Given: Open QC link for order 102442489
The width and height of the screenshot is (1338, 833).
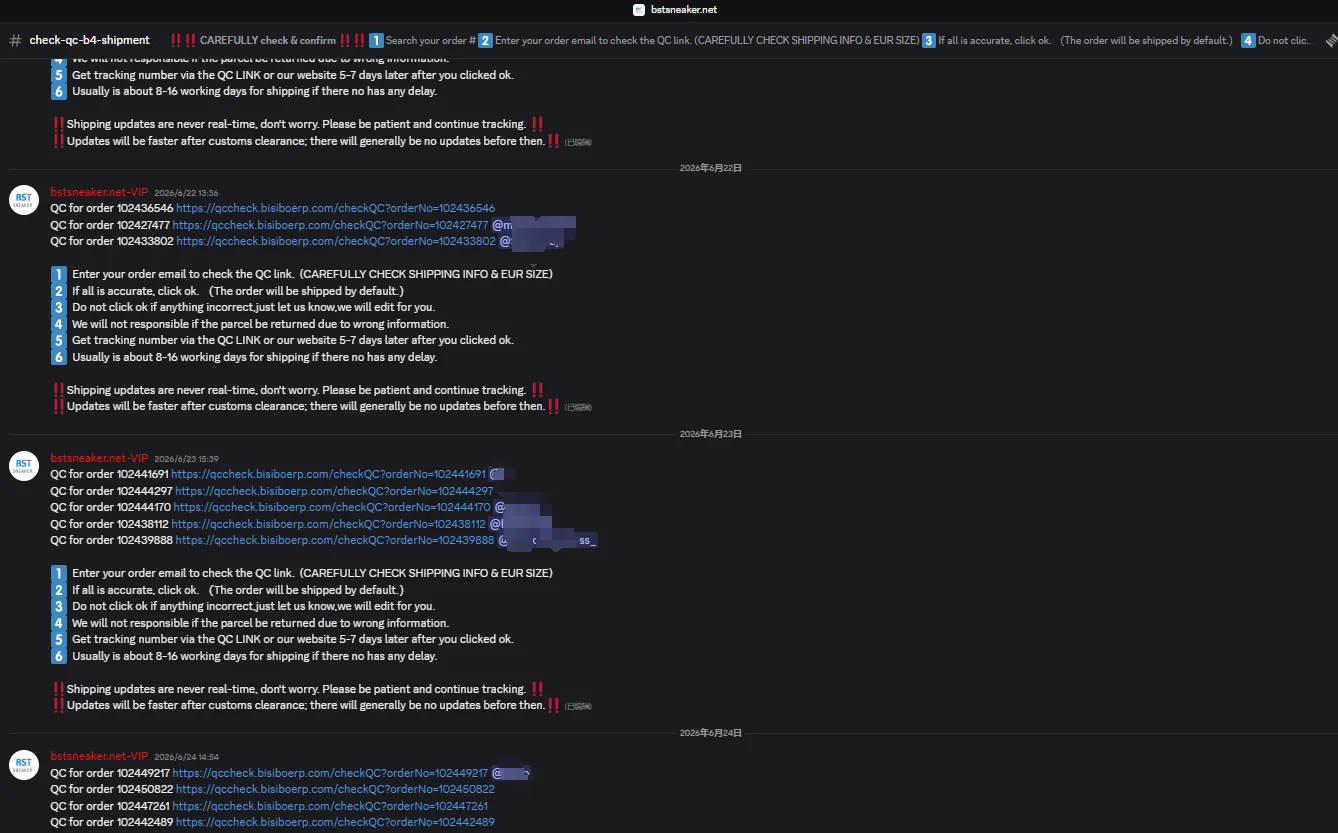Looking at the screenshot, I should click(x=335, y=822).
